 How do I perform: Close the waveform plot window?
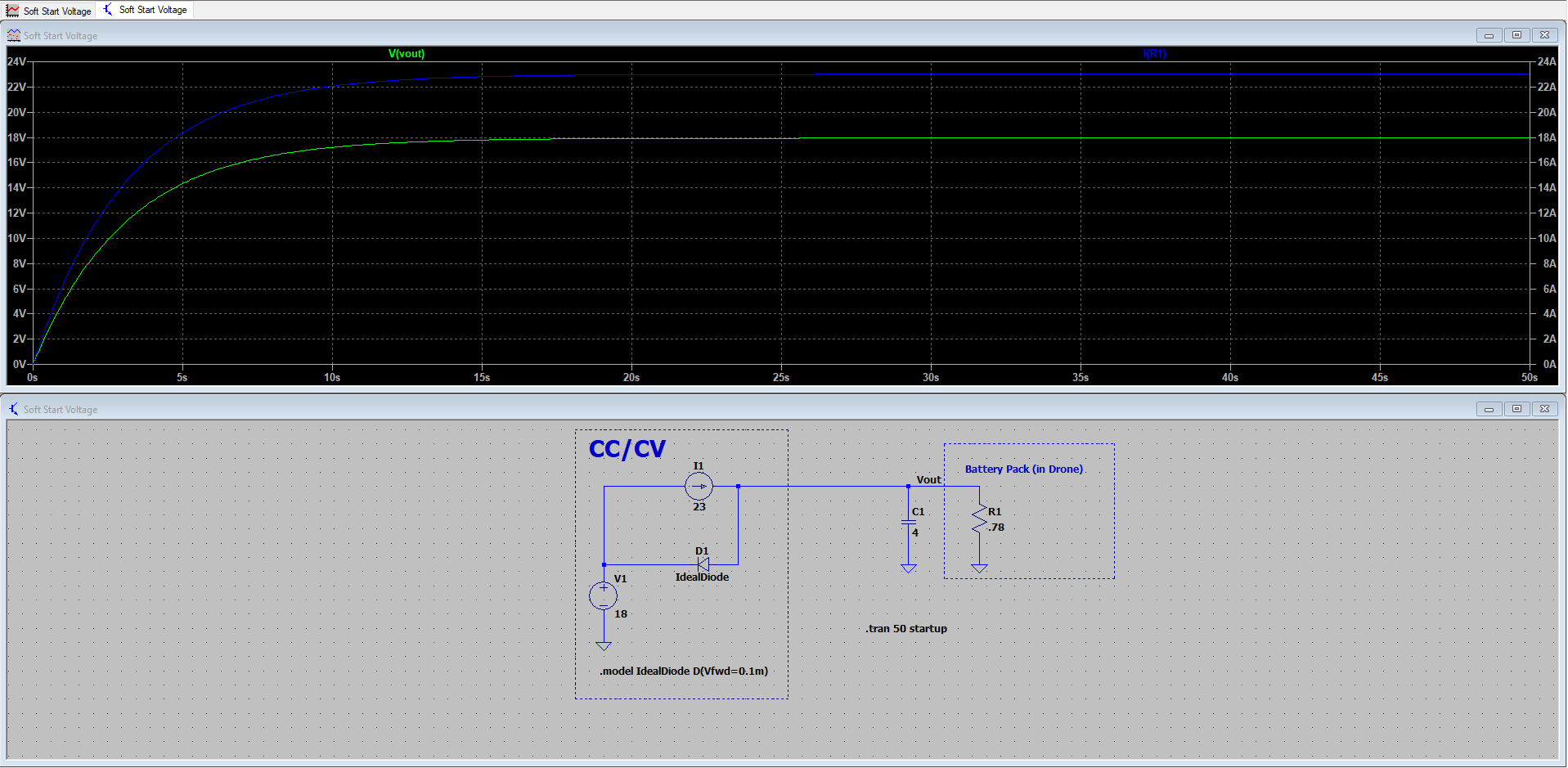point(1544,35)
